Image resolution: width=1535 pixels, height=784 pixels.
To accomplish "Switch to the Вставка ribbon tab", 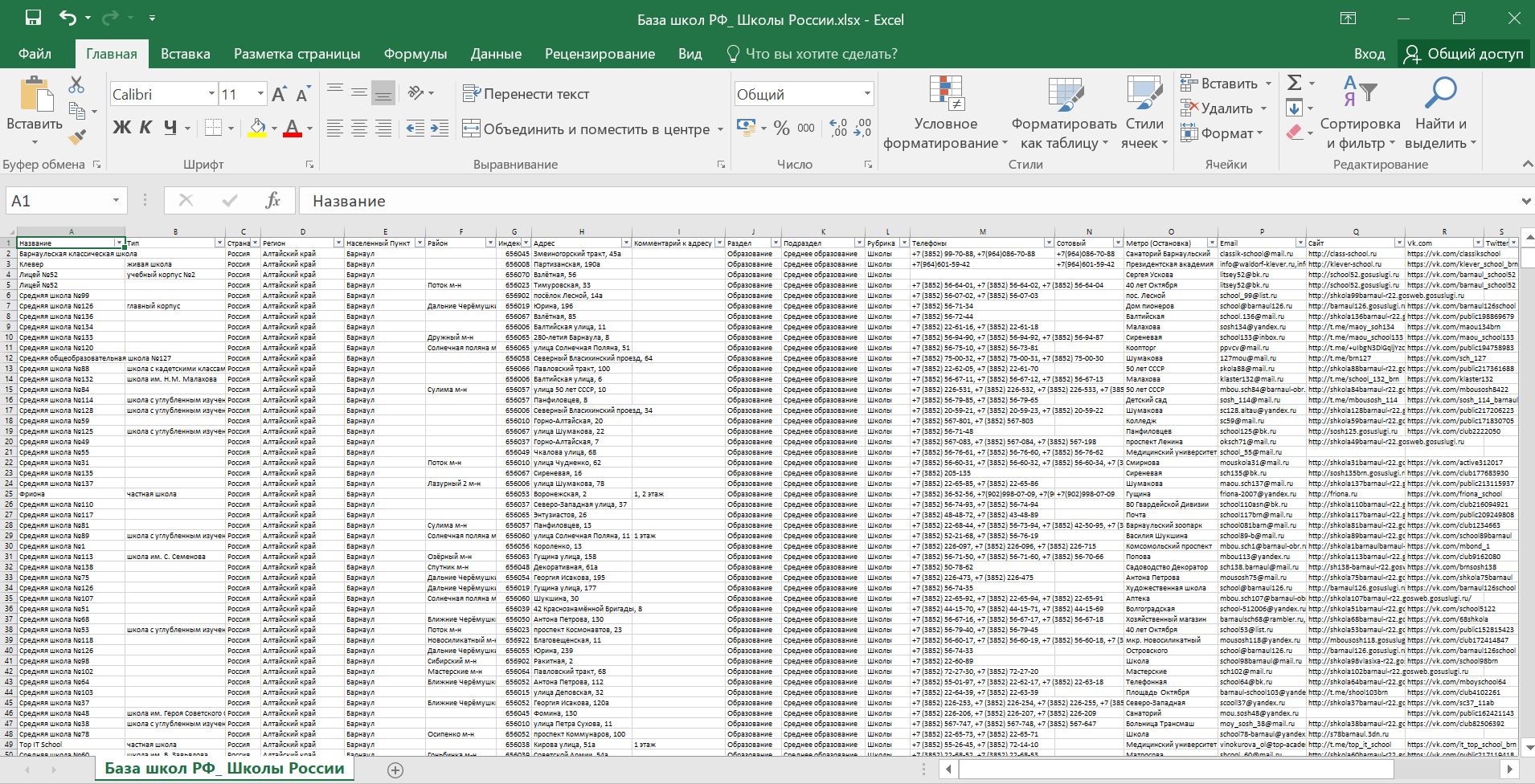I will point(185,54).
